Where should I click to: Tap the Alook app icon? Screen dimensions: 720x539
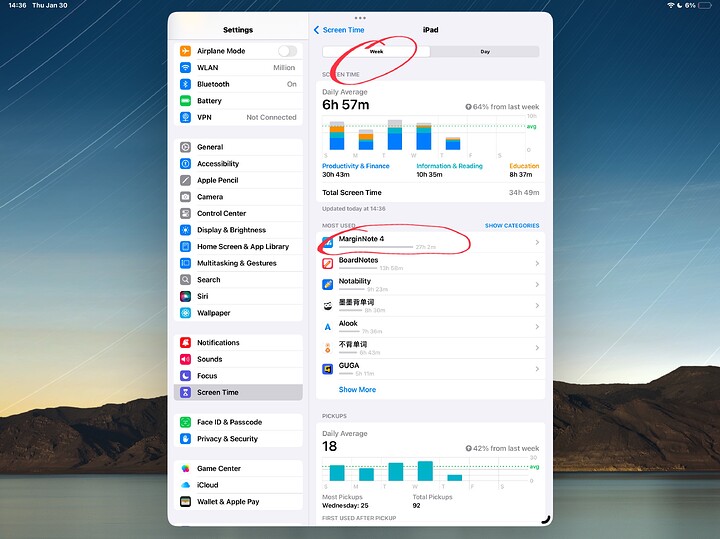tap(327, 327)
